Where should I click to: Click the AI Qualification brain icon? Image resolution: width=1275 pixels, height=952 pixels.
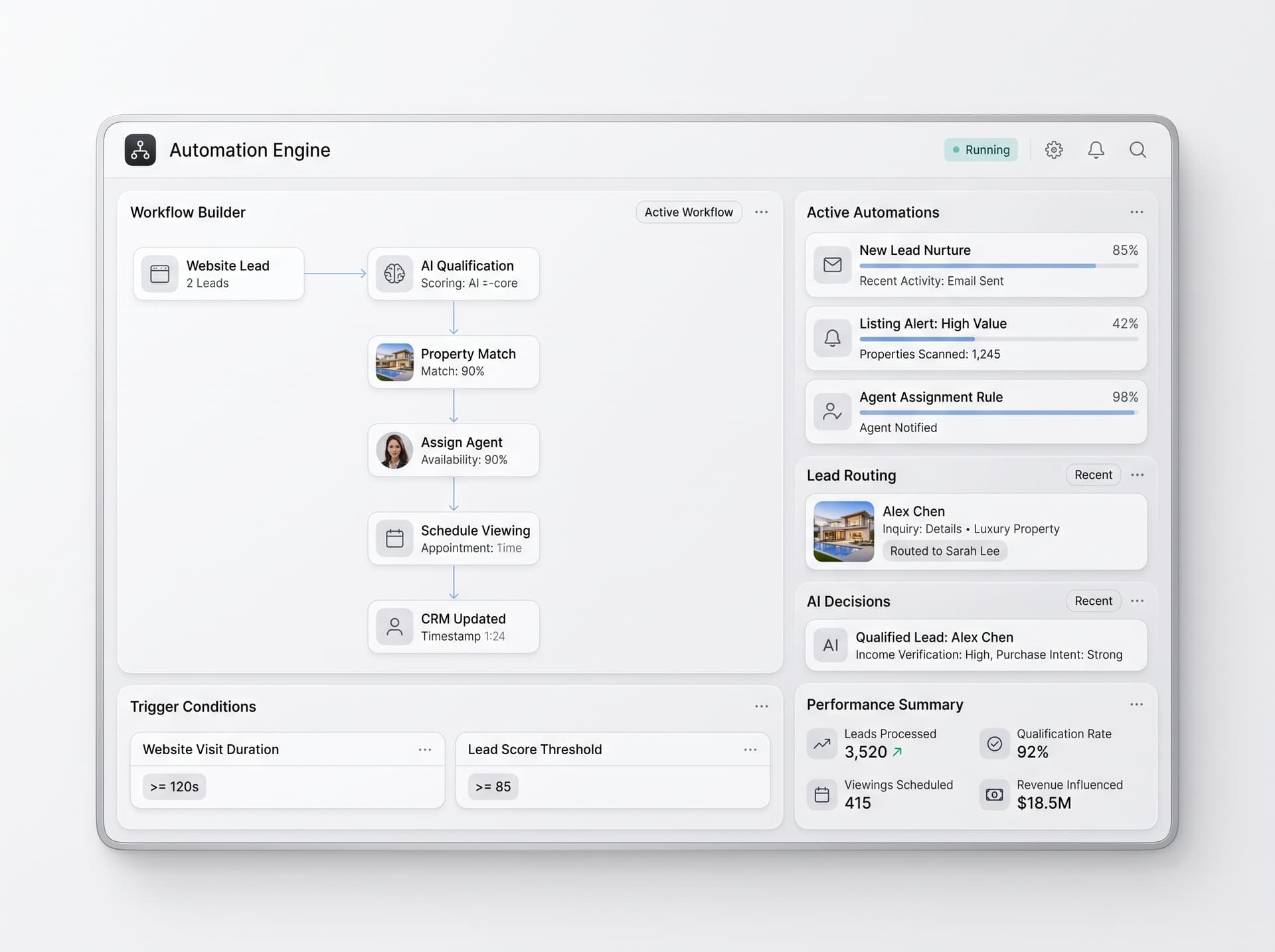pos(394,274)
